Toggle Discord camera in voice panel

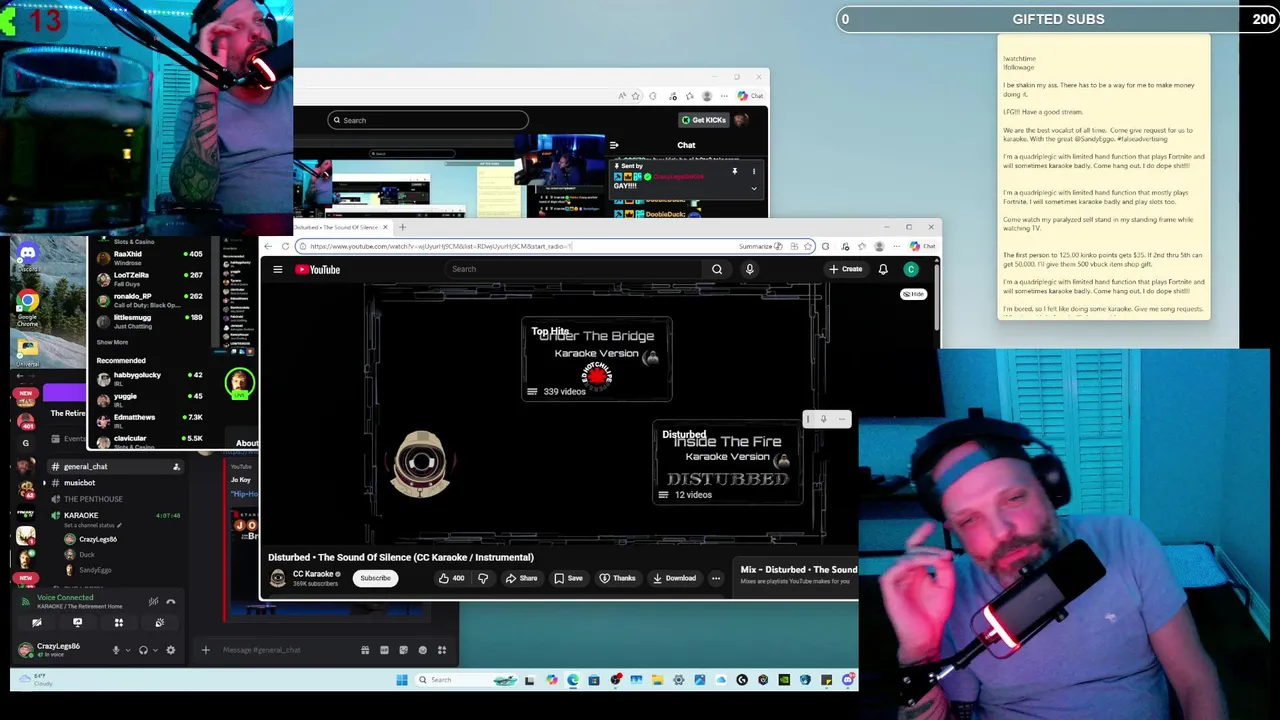(x=37, y=623)
